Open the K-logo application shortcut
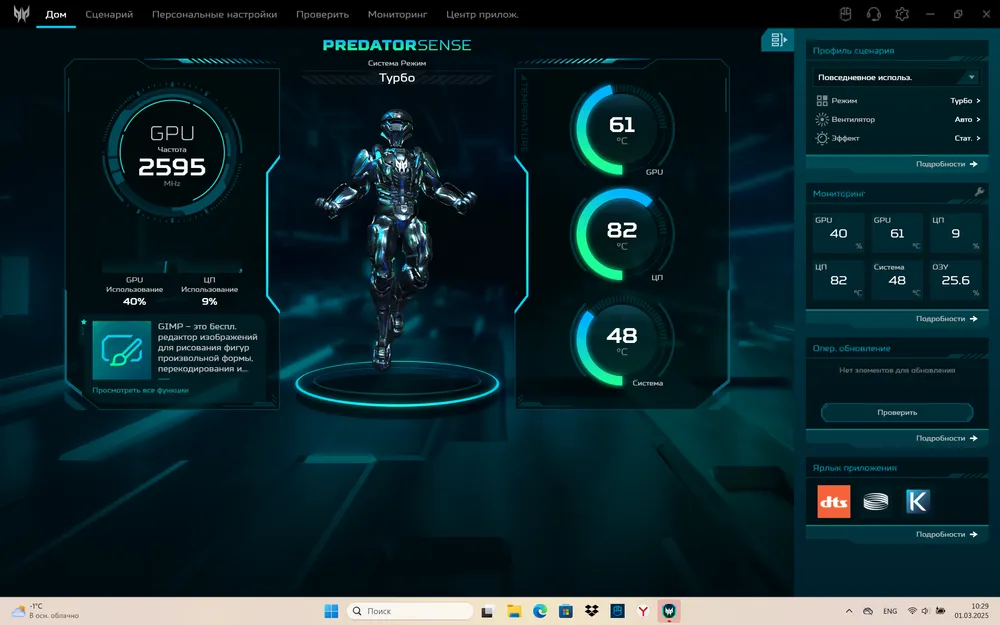The width and height of the screenshot is (1000, 625). point(917,501)
